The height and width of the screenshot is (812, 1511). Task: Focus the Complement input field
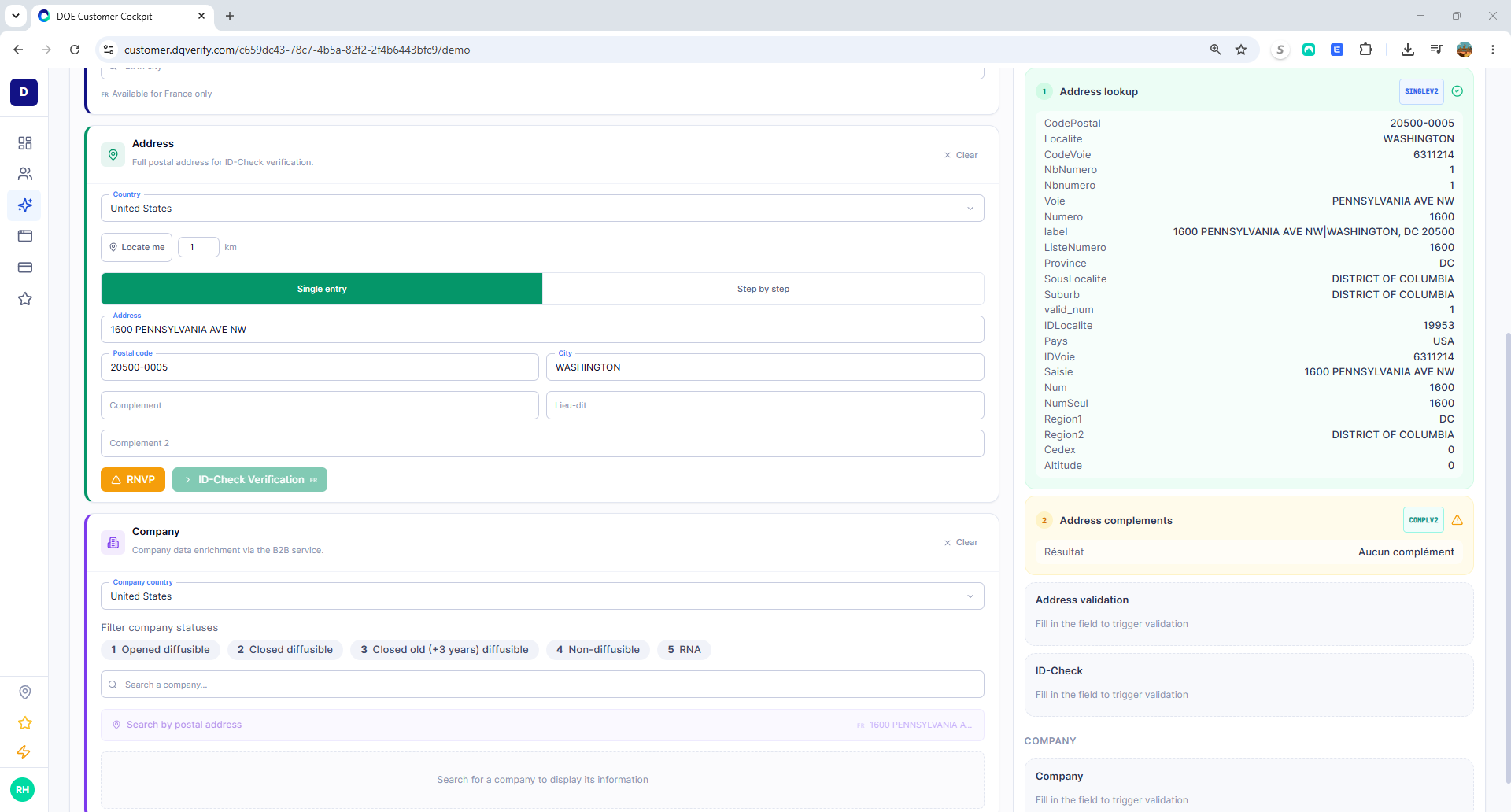(320, 405)
